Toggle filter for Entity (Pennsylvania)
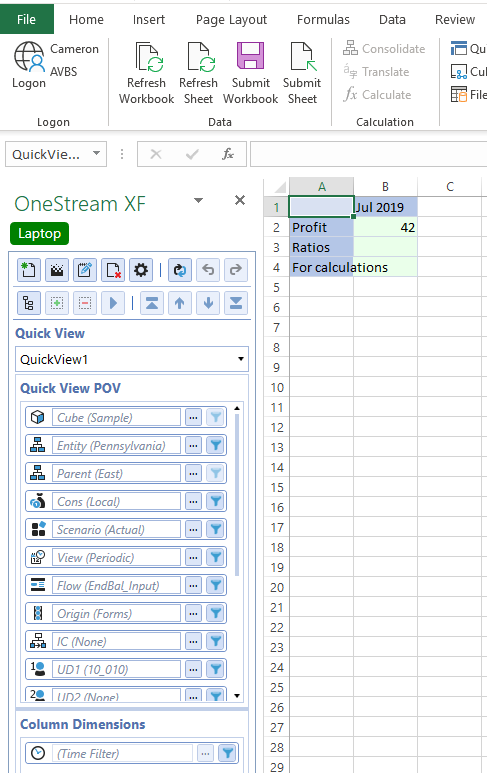 (x=216, y=446)
